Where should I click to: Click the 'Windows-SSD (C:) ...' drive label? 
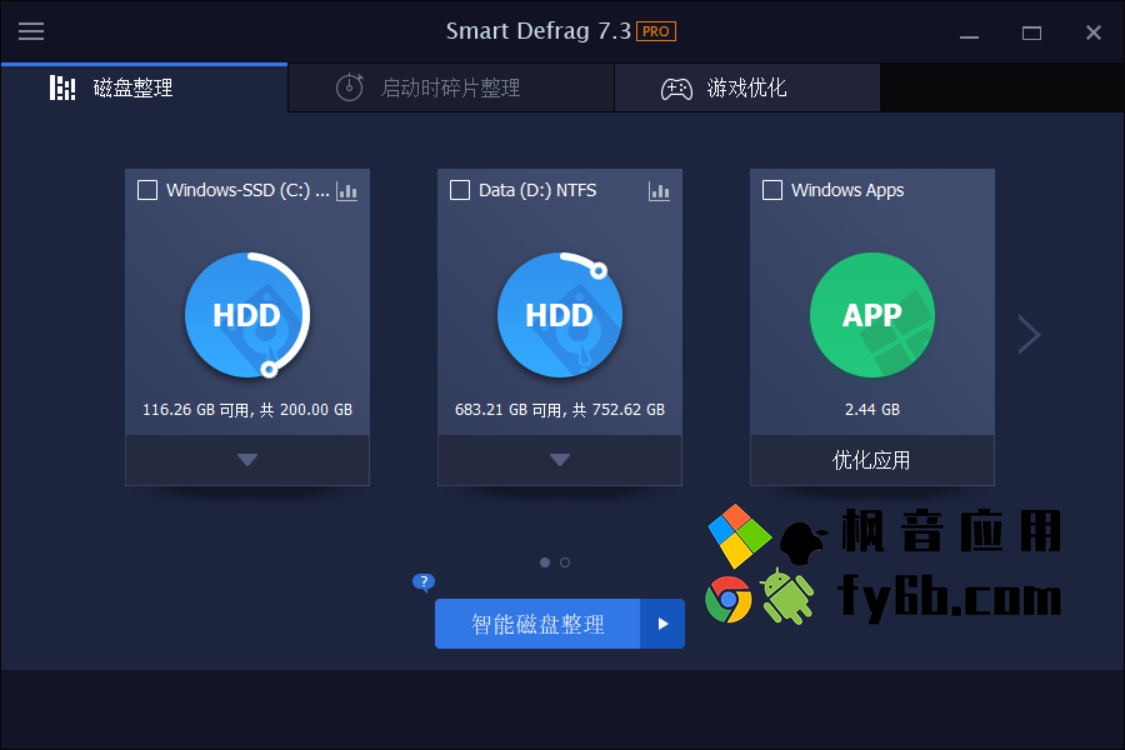pyautogui.click(x=248, y=190)
